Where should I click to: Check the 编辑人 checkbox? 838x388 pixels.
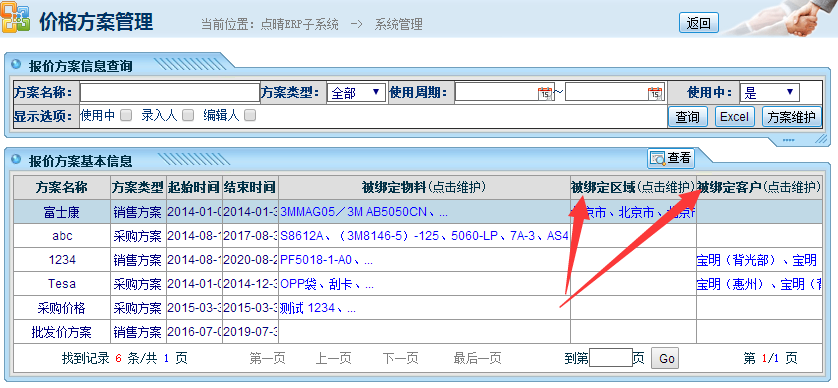(x=250, y=115)
